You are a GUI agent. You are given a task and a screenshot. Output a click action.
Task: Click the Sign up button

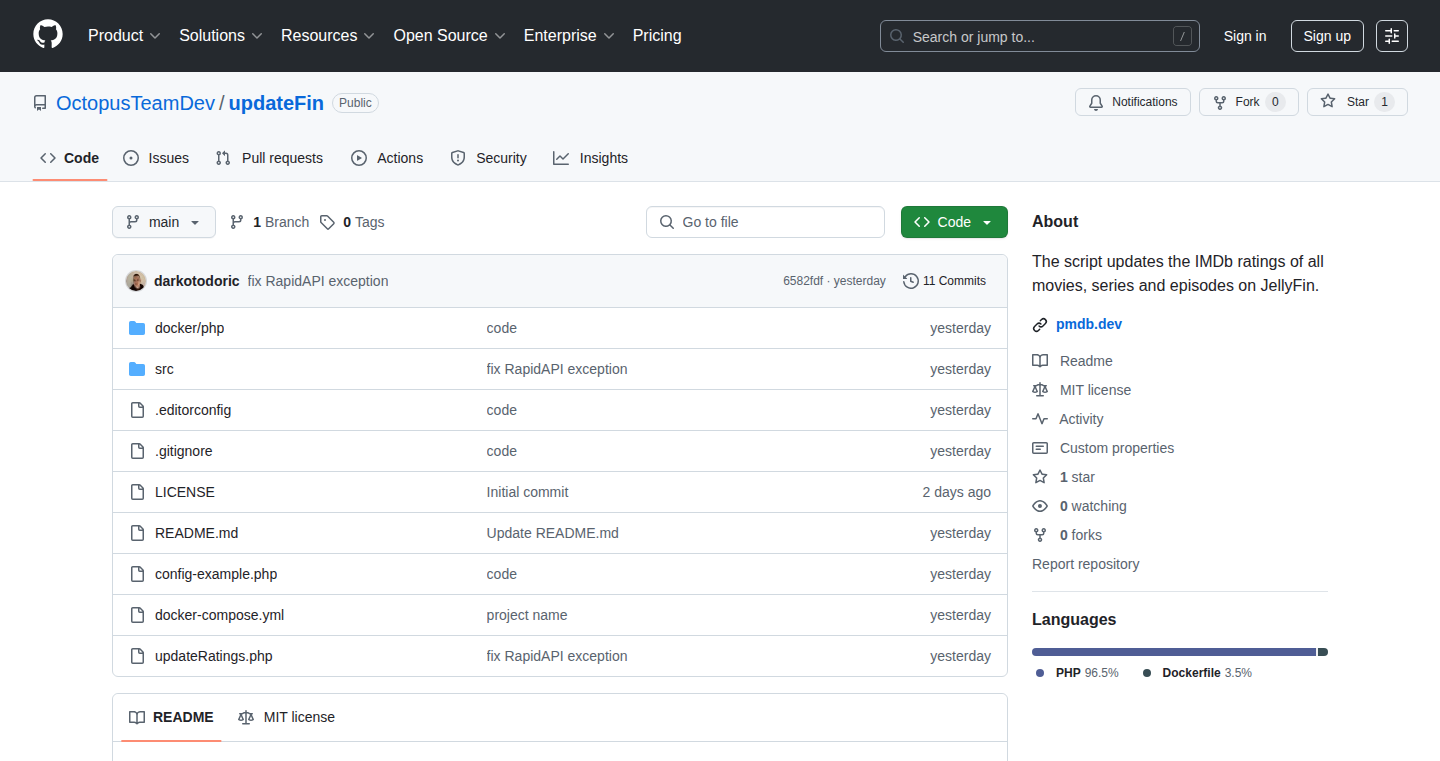(x=1327, y=36)
